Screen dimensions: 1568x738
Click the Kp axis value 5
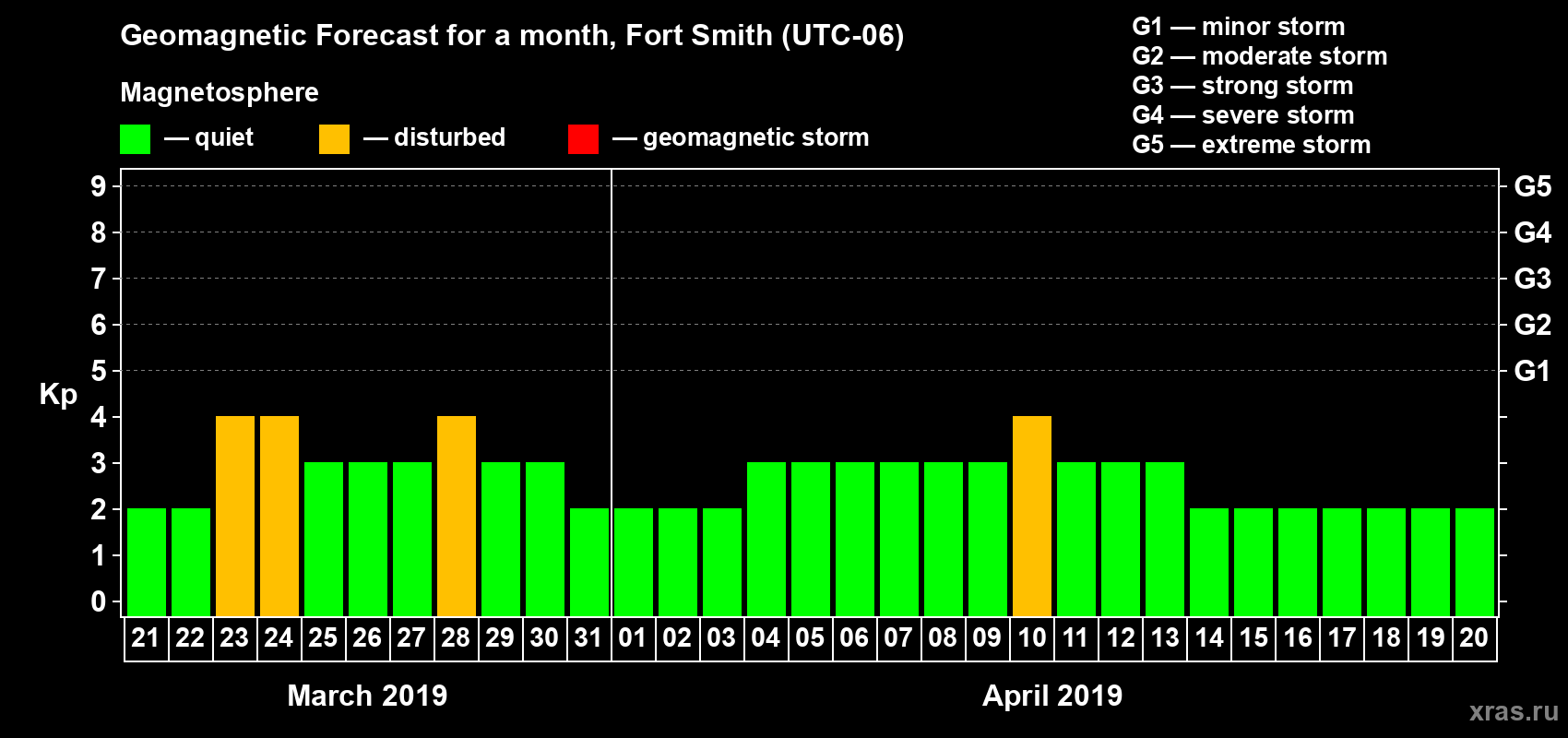pyautogui.click(x=99, y=371)
